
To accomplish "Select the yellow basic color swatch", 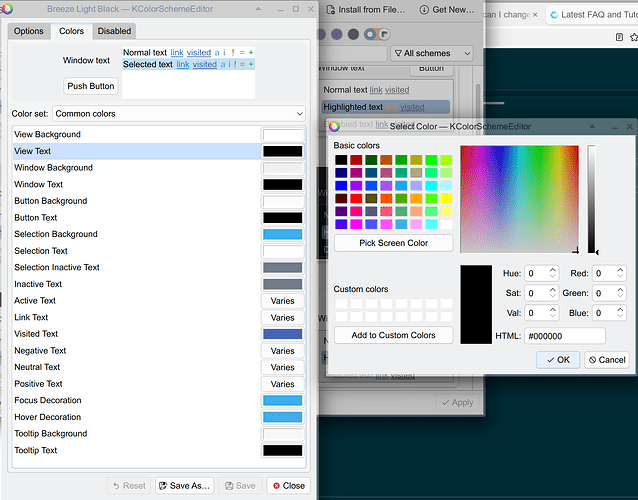I will pyautogui.click(x=446, y=198).
